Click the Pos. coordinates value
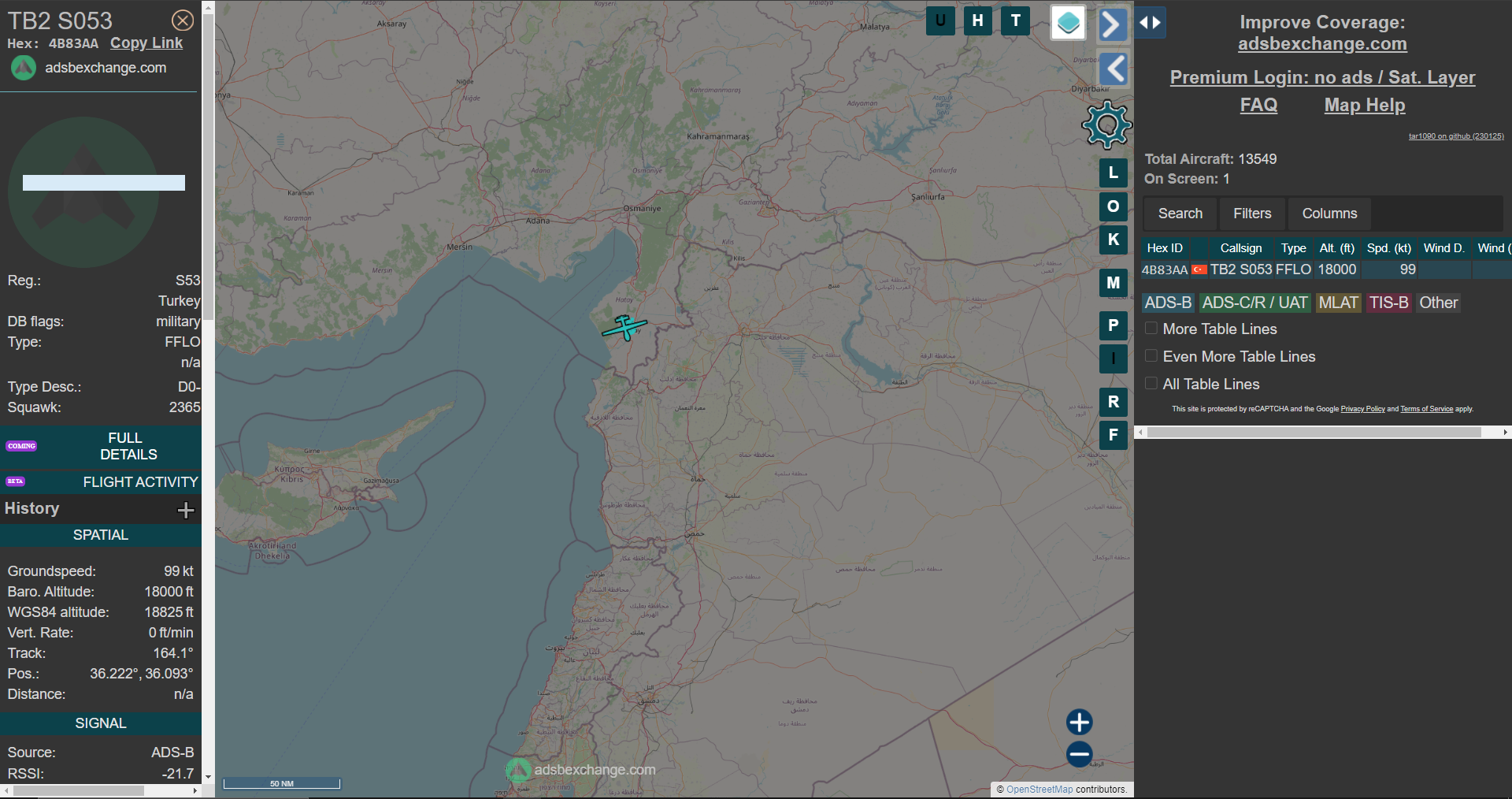 point(141,674)
